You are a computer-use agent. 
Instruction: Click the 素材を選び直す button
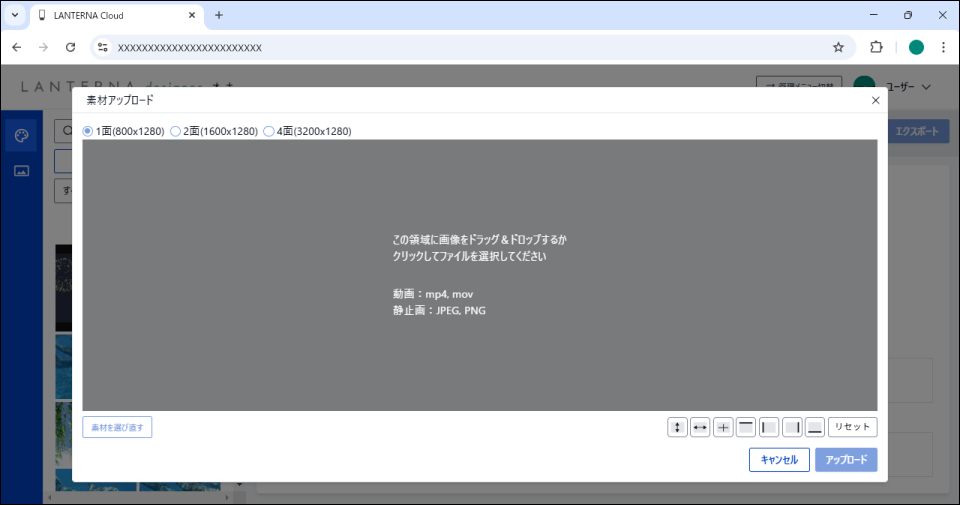click(x=117, y=427)
